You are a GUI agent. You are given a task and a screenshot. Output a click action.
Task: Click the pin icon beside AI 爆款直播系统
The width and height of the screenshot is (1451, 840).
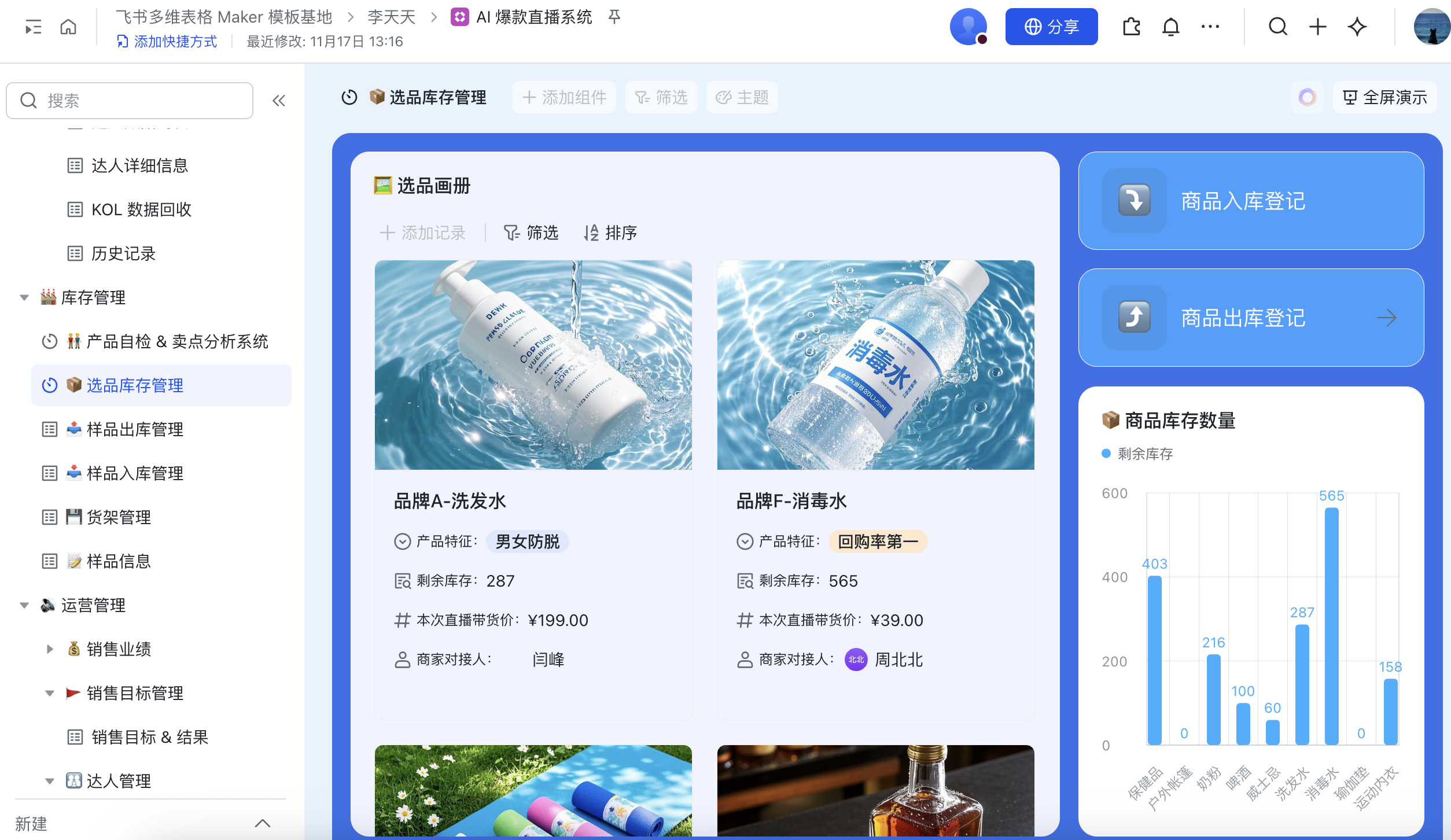click(614, 17)
